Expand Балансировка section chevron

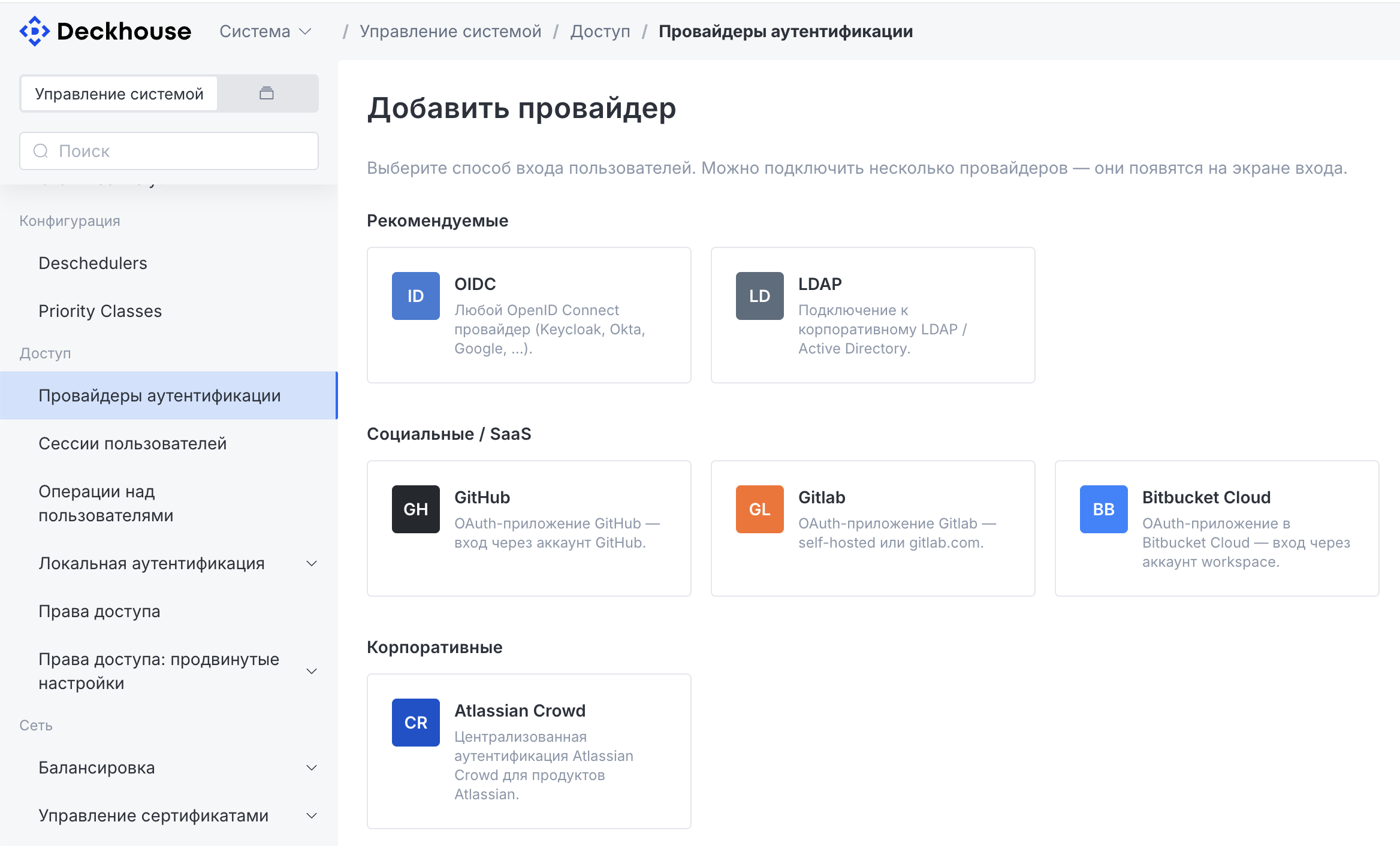click(312, 768)
